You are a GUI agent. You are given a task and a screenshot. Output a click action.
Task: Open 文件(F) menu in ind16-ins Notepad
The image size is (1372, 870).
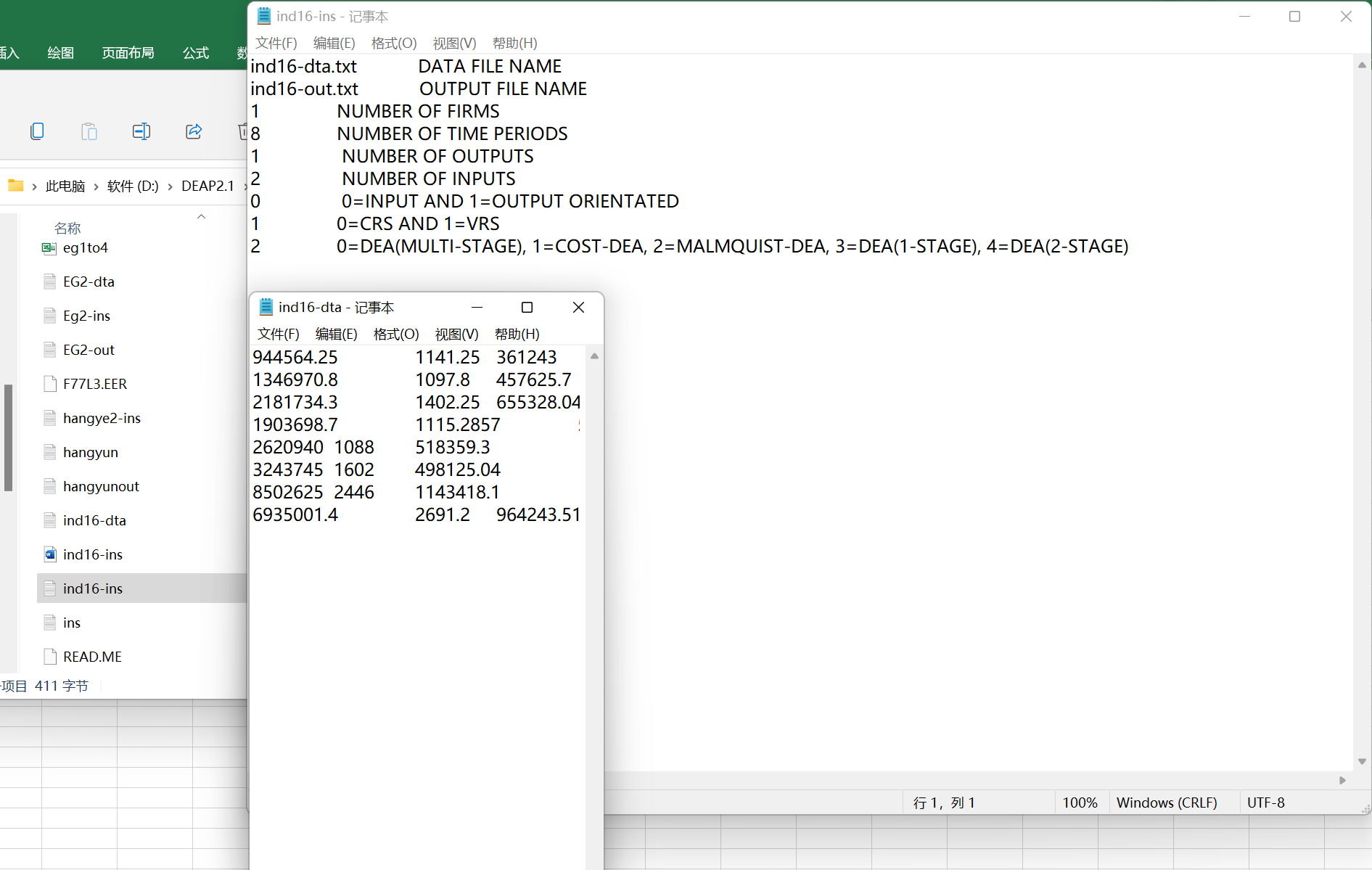click(276, 43)
